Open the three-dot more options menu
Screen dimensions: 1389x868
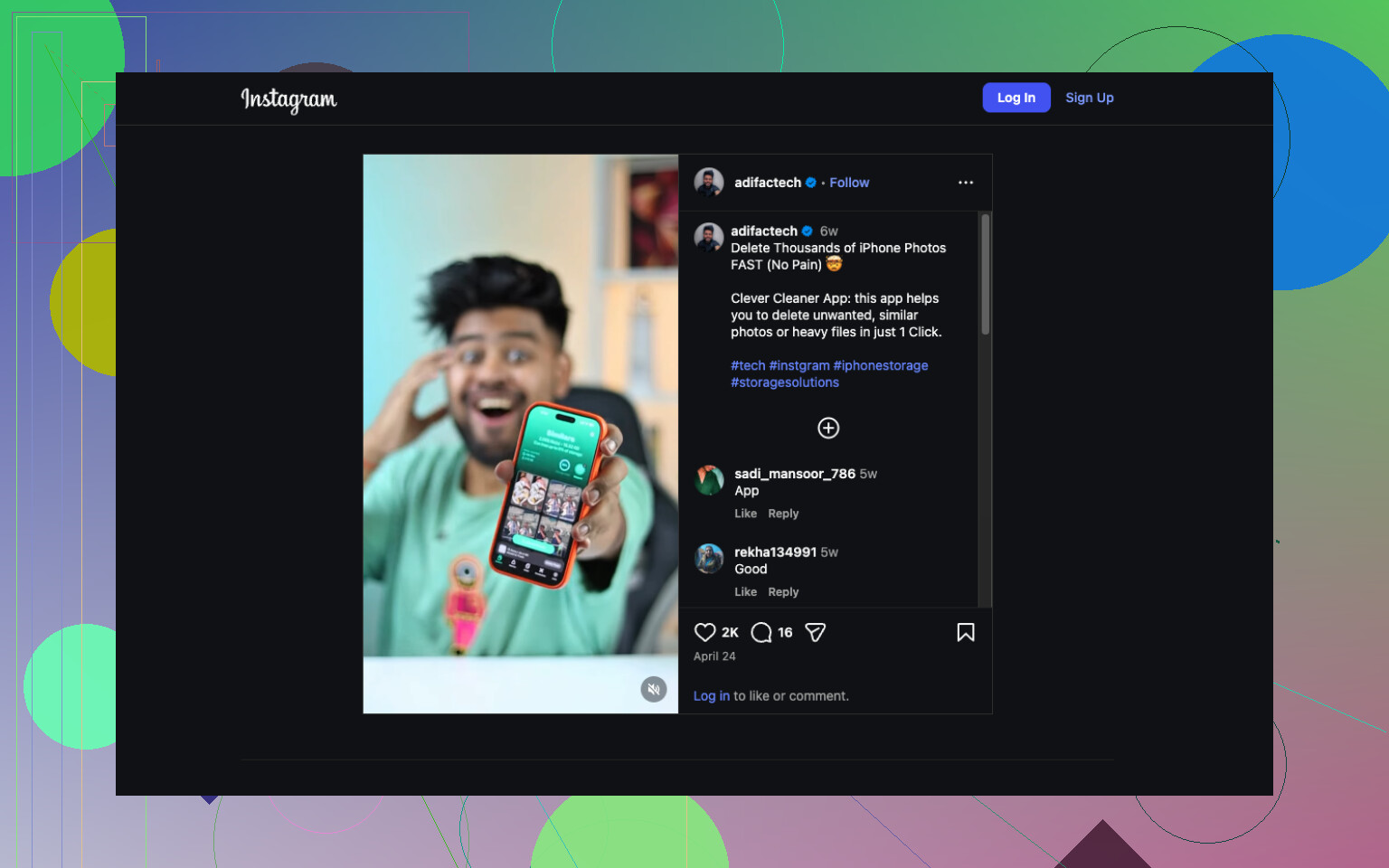[966, 183]
